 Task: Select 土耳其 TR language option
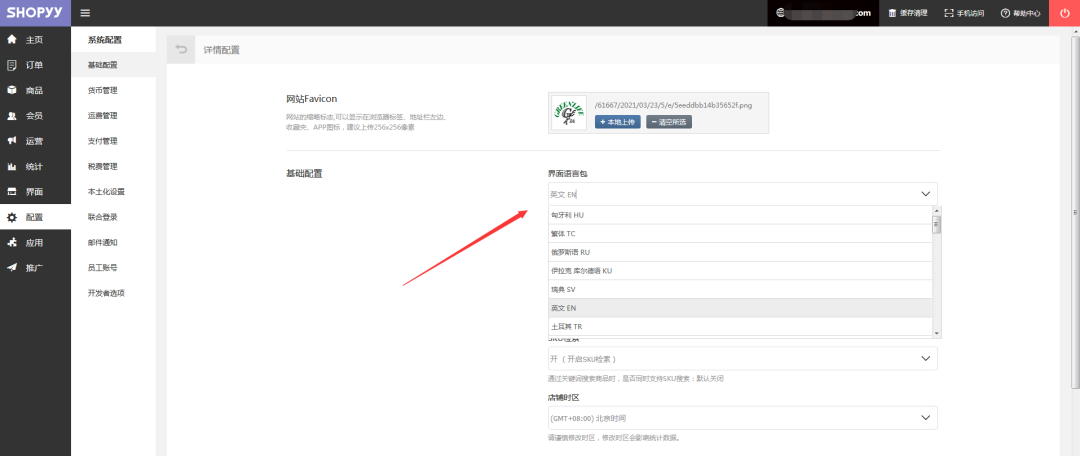coord(740,327)
